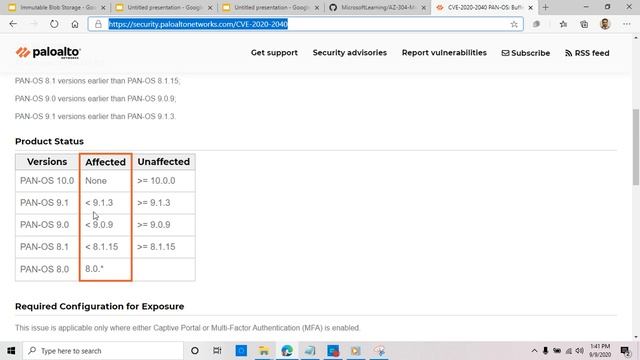The width and height of the screenshot is (640, 360).
Task: Click the address bar URL
Action: pos(198,24)
